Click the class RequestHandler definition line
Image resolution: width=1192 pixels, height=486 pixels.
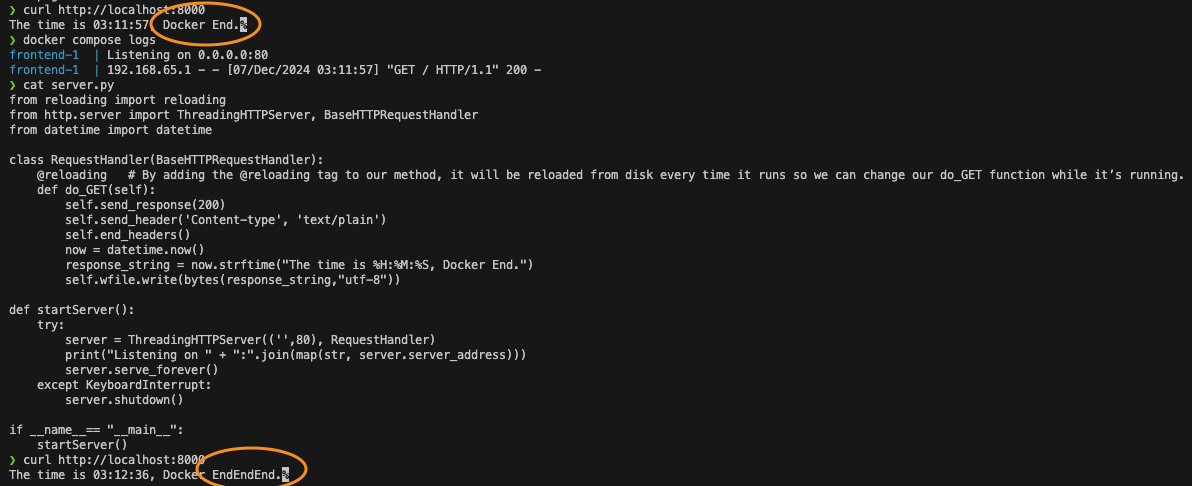pyautogui.click(x=166, y=160)
